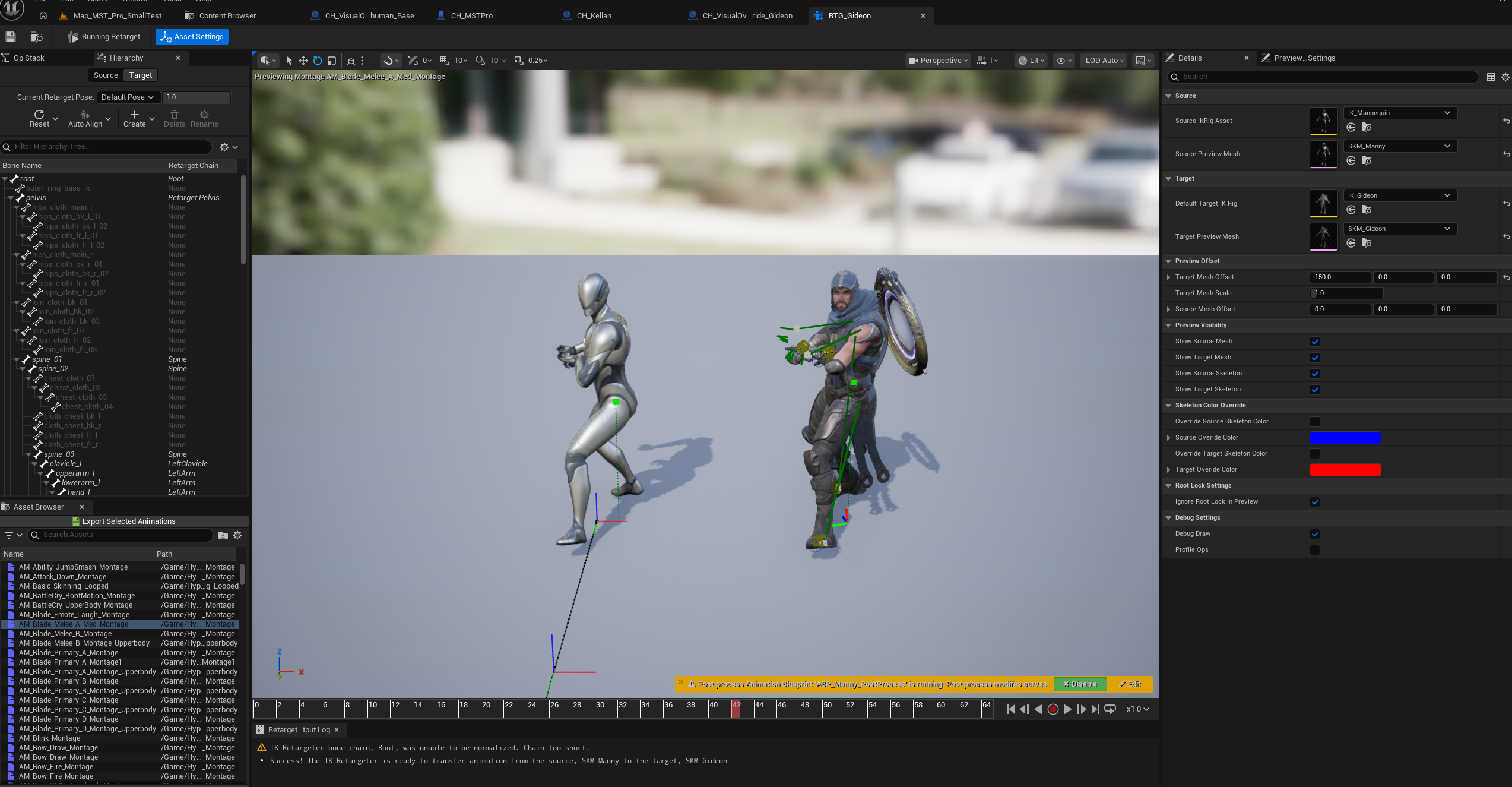
Task: Open the IK_Mannequin source IK rig dropdown
Action: point(1400,113)
